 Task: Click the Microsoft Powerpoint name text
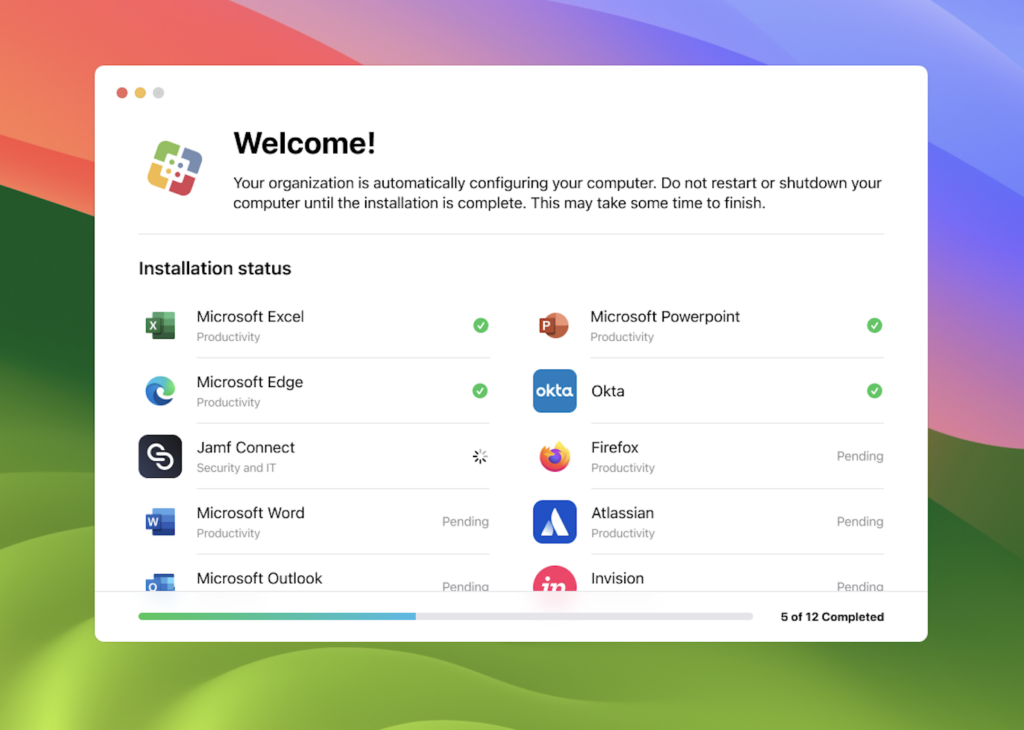pos(665,317)
